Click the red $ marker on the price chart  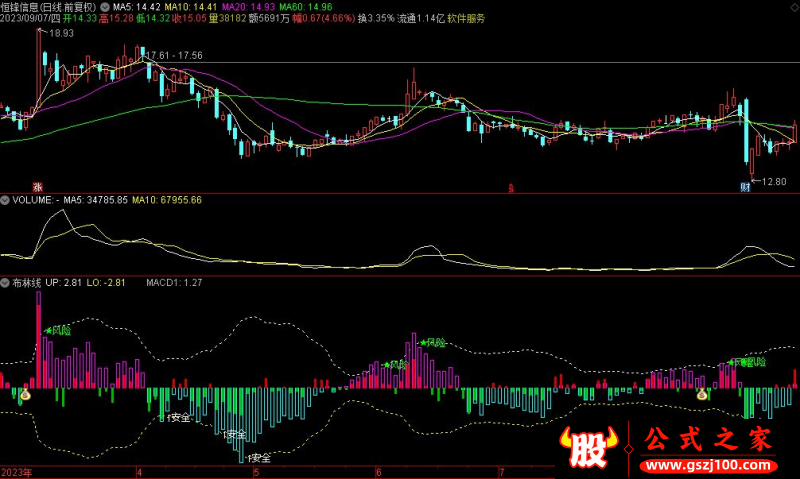(511, 188)
